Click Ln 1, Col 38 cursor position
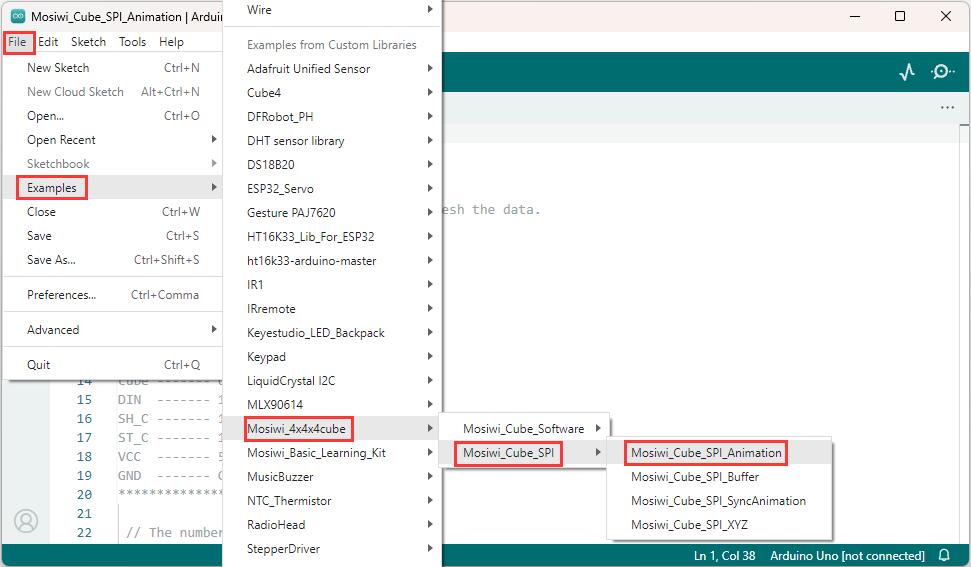Viewport: 971px width, 567px height. [x=724, y=555]
